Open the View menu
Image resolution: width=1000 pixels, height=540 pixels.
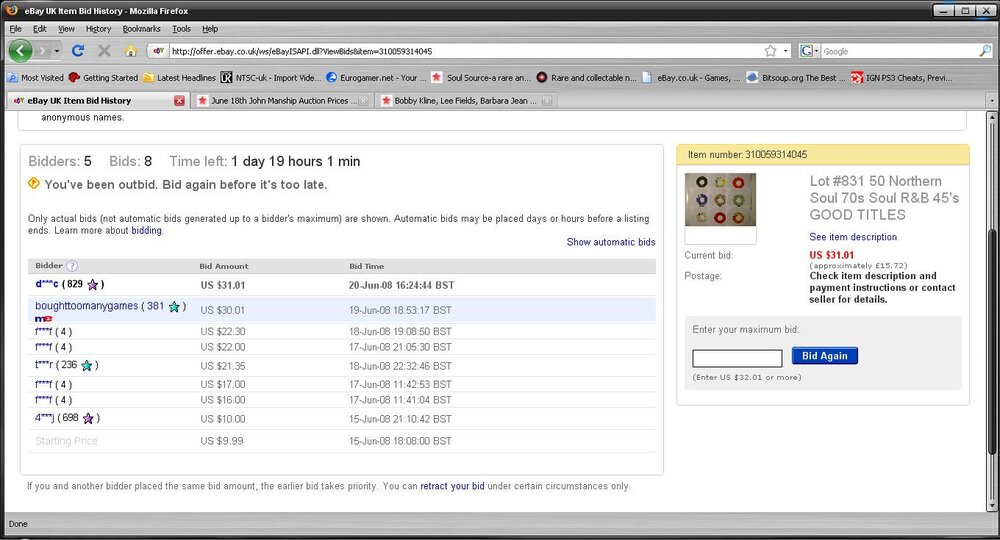pos(66,29)
